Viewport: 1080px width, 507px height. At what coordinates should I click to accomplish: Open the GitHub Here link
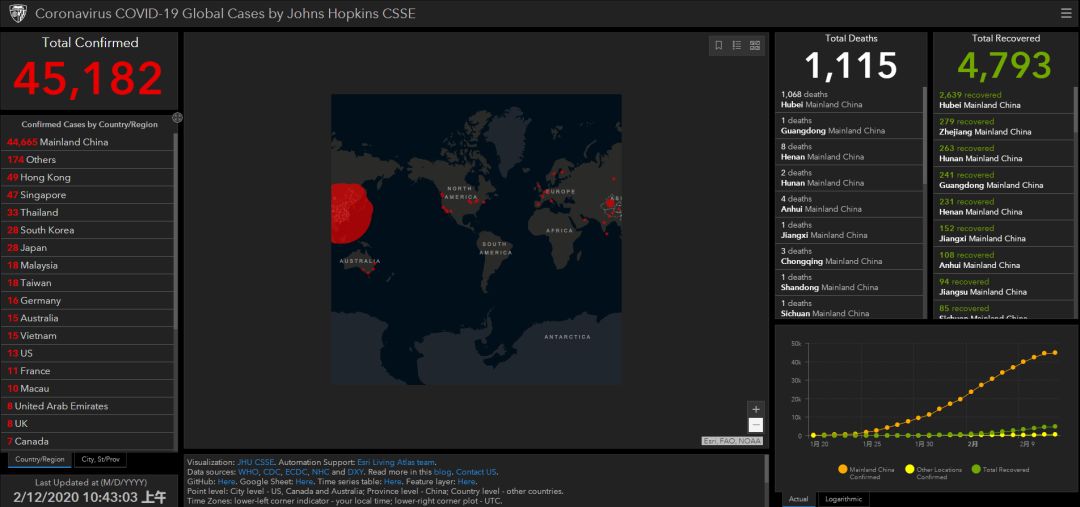tap(226, 482)
